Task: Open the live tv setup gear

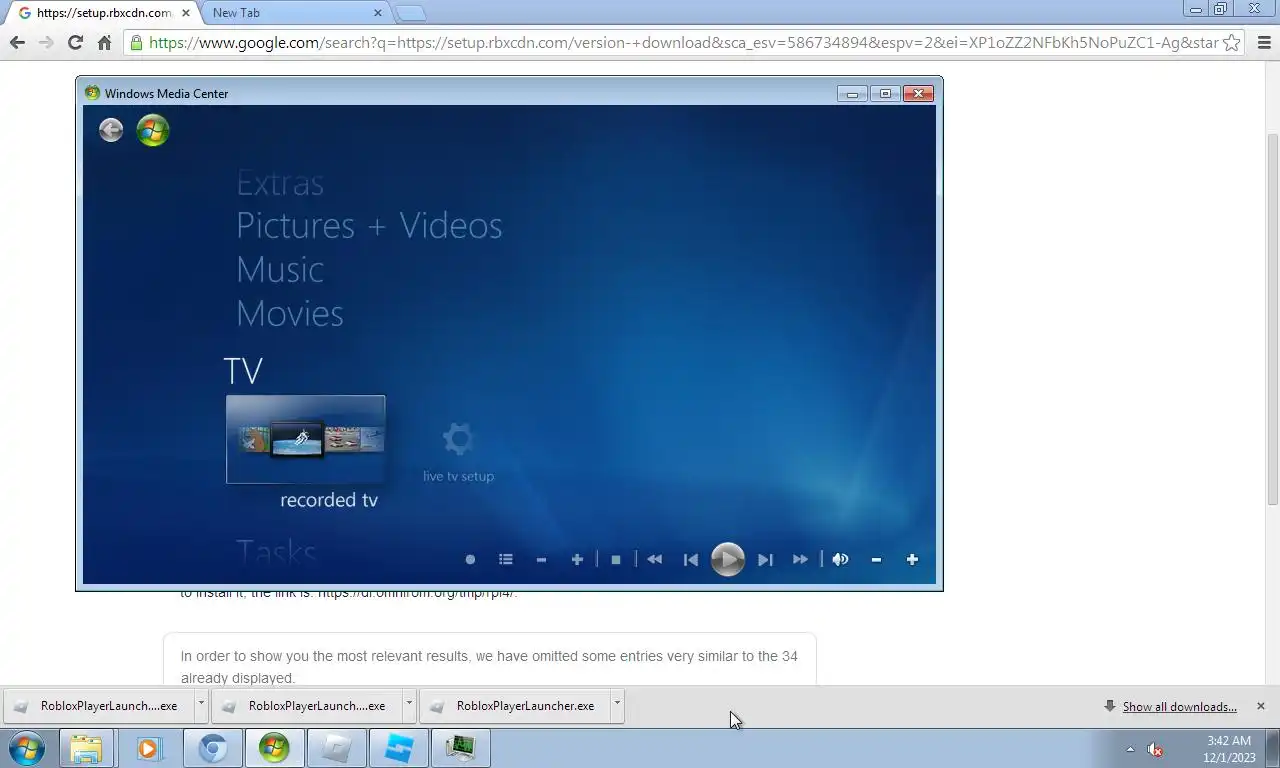Action: pos(458,439)
